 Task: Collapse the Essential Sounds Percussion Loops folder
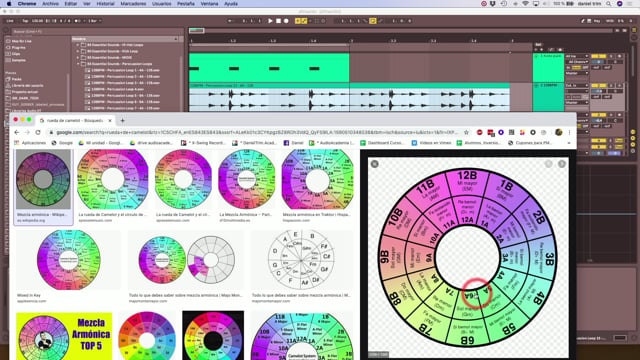point(78,64)
